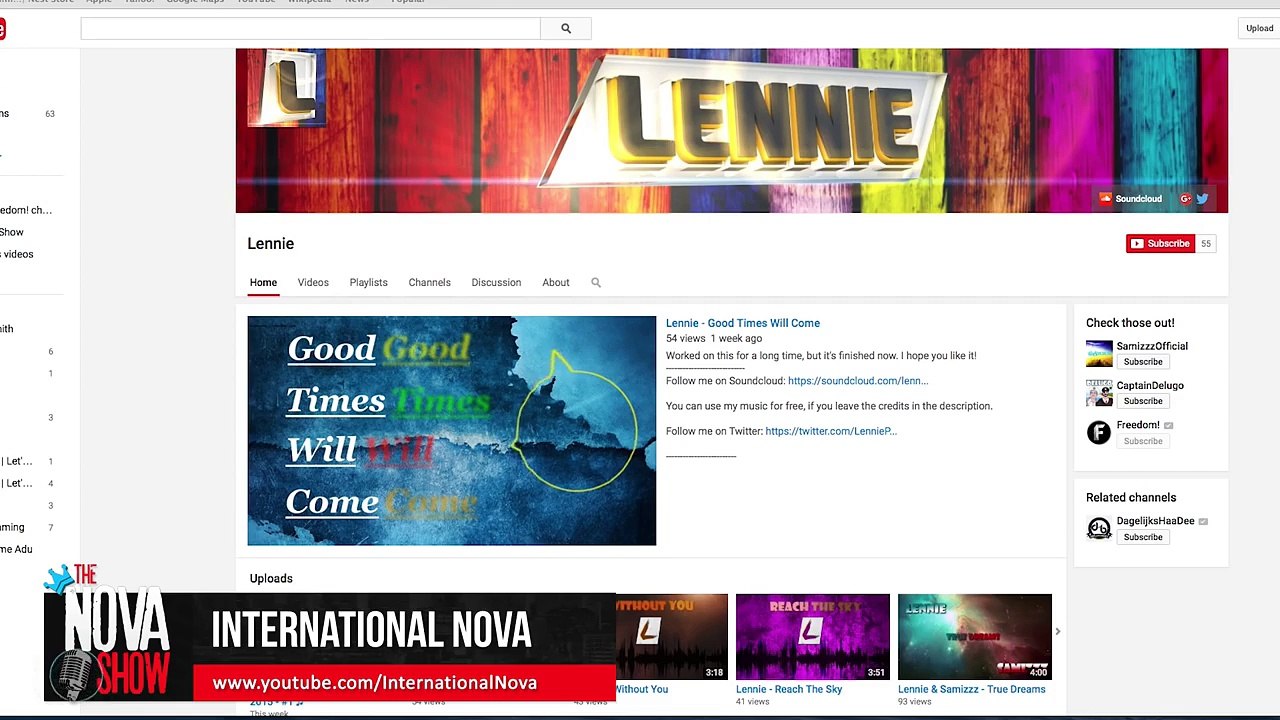Open the CaptainDelugo channel name link
This screenshot has width=1280, height=720.
click(x=1150, y=385)
